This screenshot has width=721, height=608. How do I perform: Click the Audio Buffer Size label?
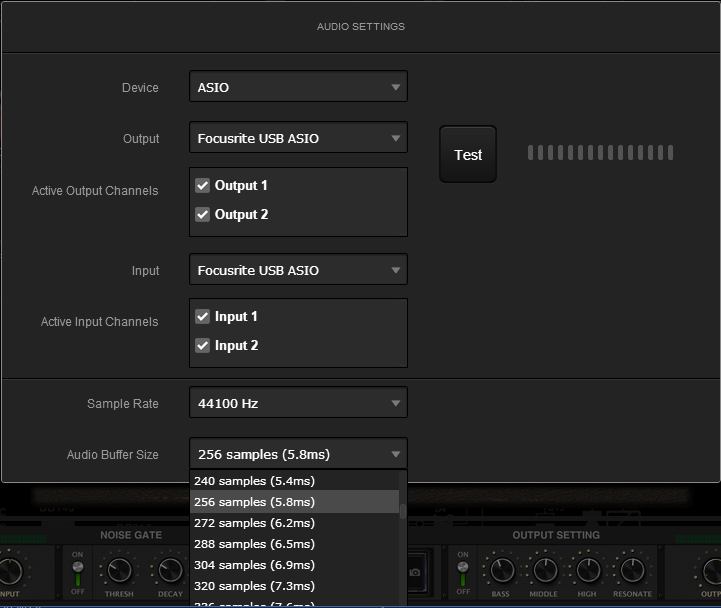(x=113, y=454)
